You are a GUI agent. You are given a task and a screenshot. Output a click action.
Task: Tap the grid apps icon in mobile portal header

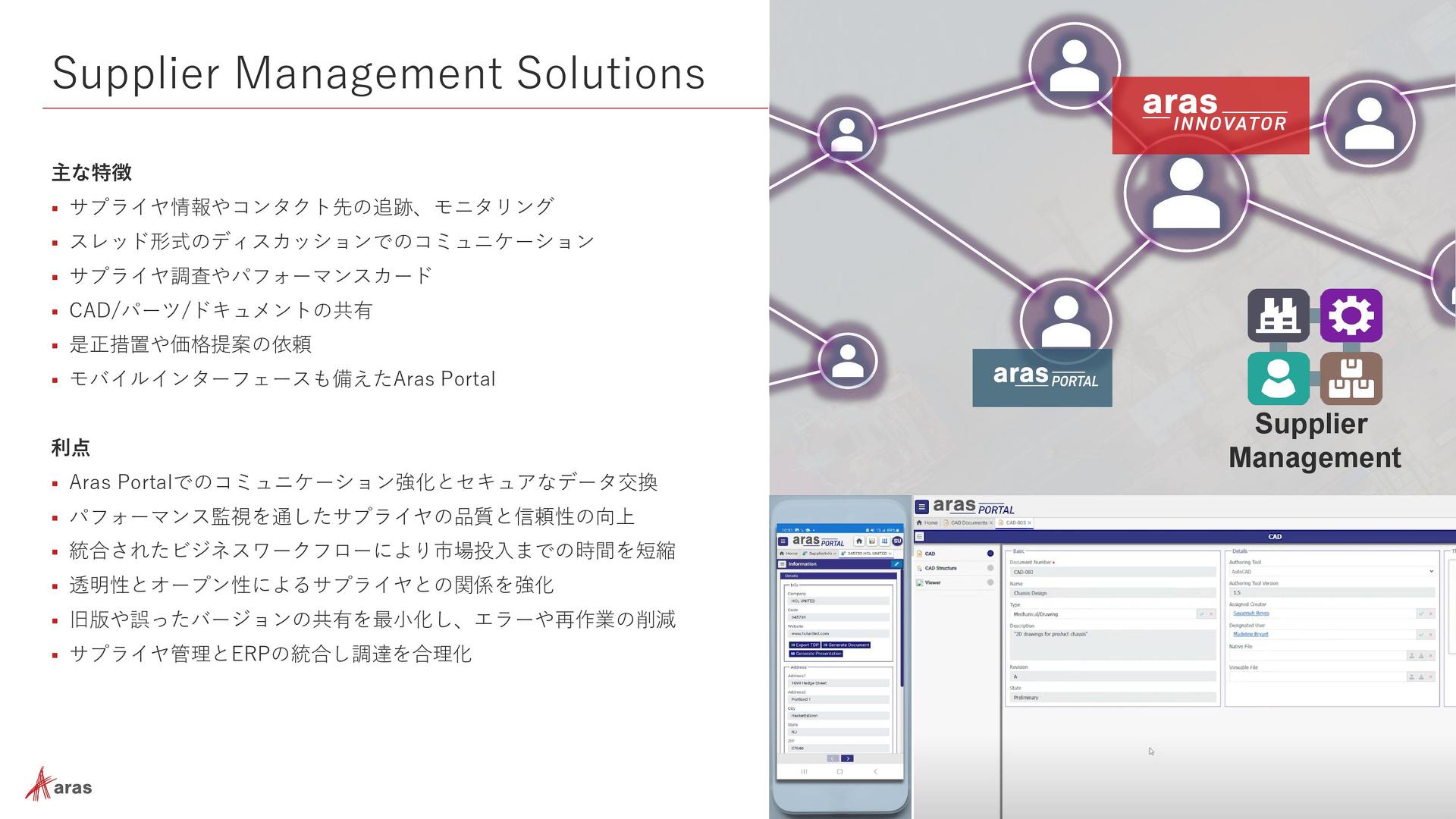[884, 541]
